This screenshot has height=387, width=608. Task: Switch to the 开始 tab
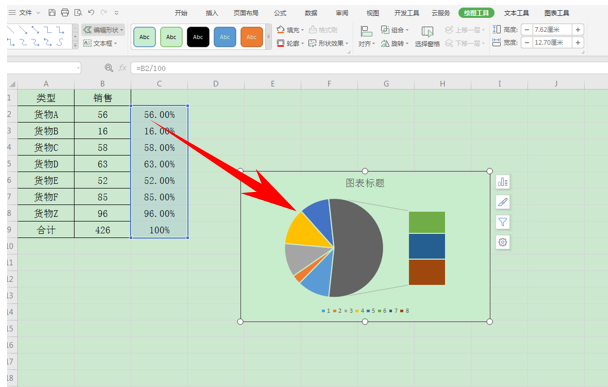tap(181, 13)
